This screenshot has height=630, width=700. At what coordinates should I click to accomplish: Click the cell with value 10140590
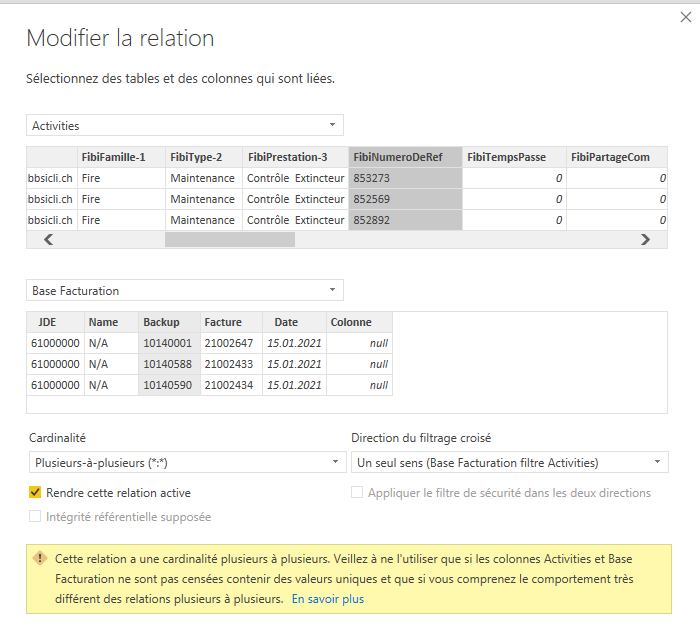[169, 385]
